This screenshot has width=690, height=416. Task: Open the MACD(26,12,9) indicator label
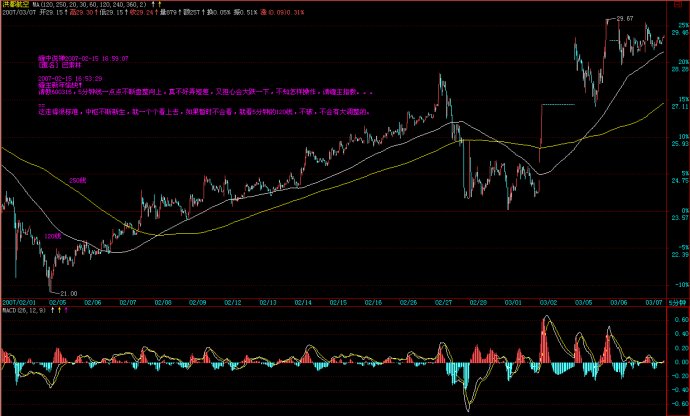pyautogui.click(x=24, y=310)
